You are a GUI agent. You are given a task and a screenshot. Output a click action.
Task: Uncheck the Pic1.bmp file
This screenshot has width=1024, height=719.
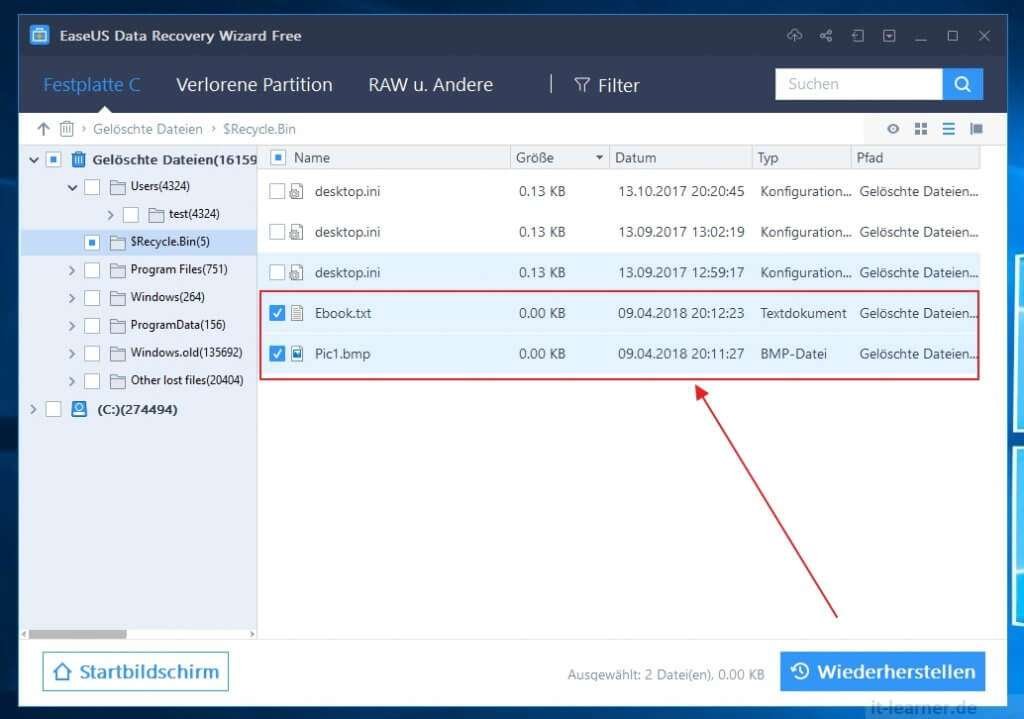[277, 353]
